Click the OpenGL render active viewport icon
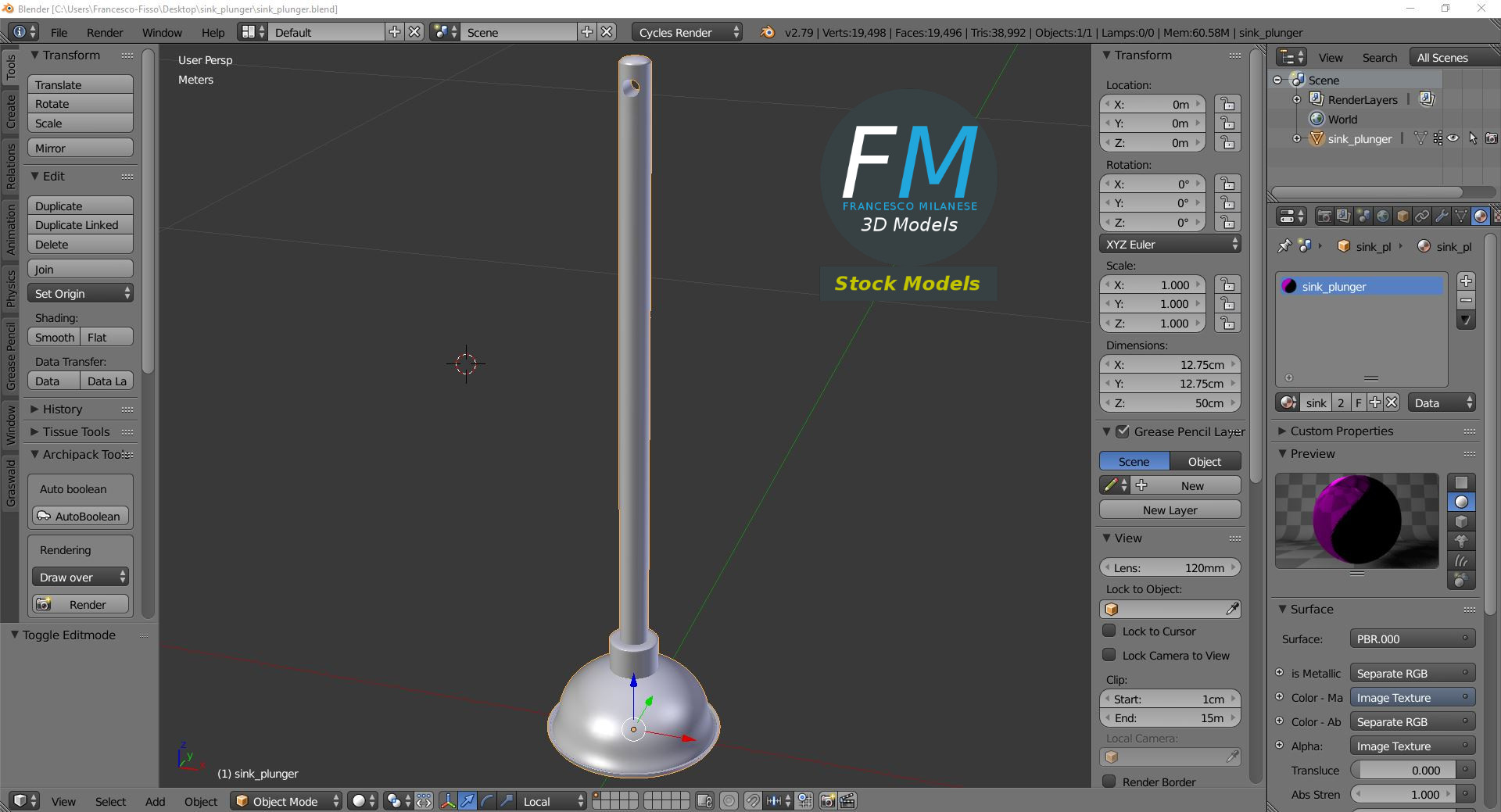This screenshot has height=812, width=1501. coord(828,801)
